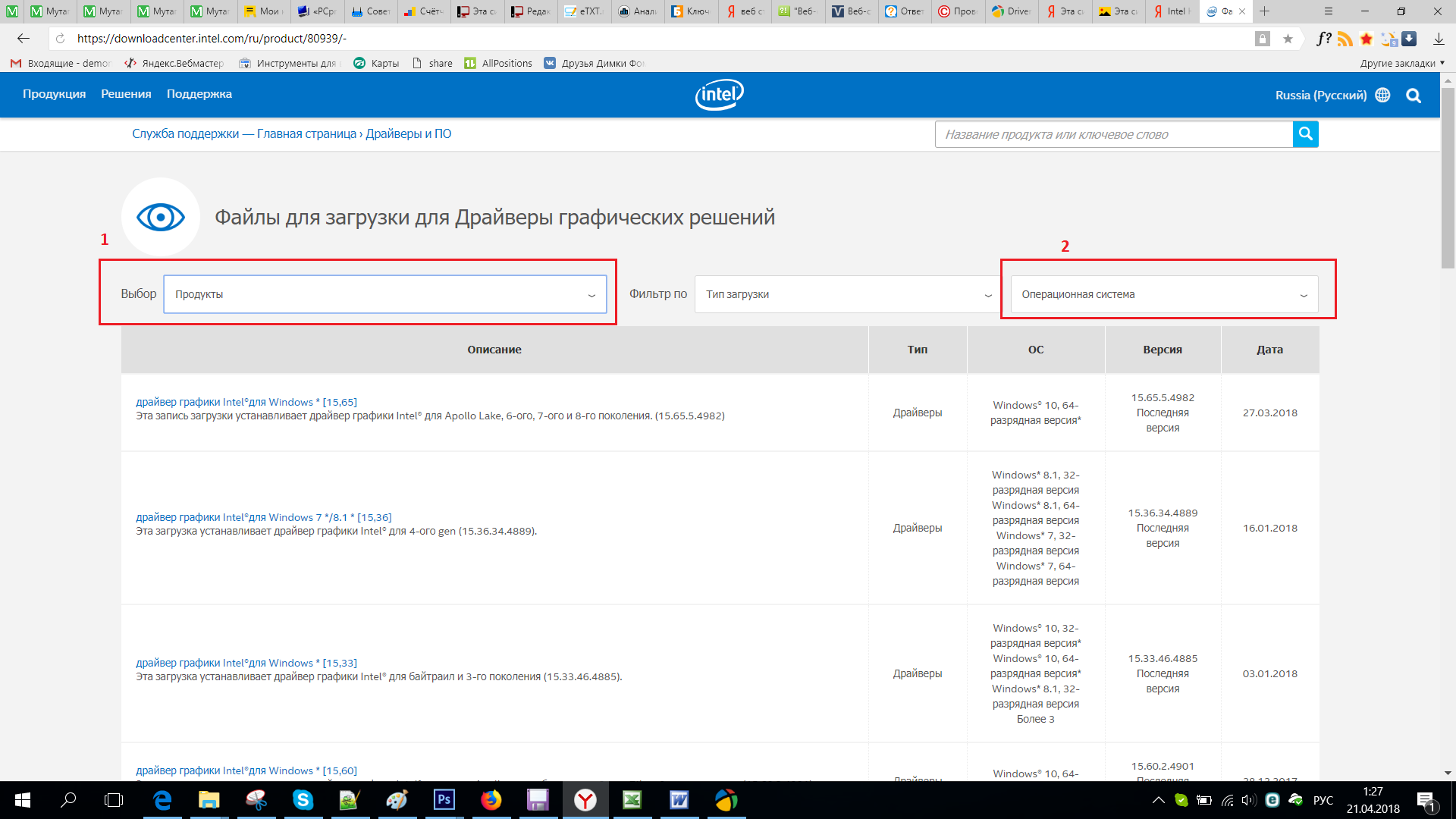Click the Дата column header

click(x=1269, y=350)
